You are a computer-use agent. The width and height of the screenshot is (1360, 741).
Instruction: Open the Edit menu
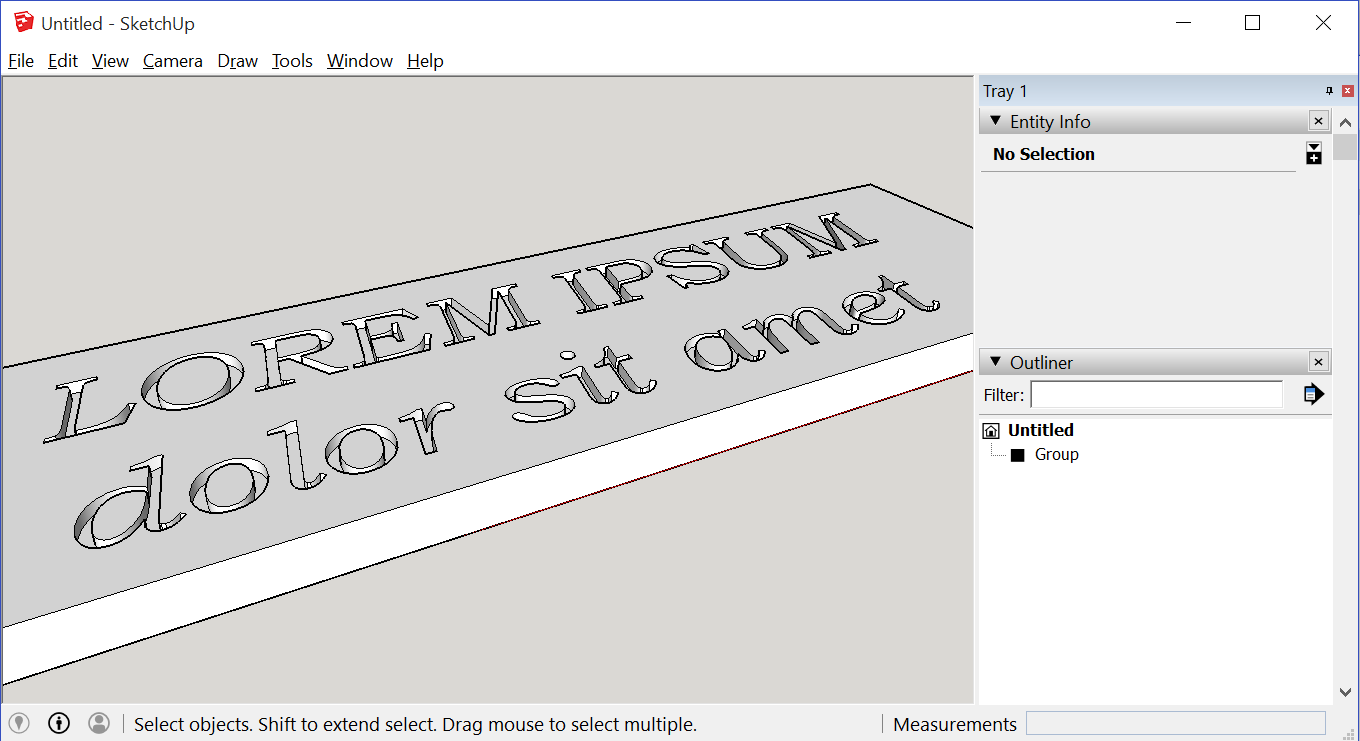click(x=62, y=61)
